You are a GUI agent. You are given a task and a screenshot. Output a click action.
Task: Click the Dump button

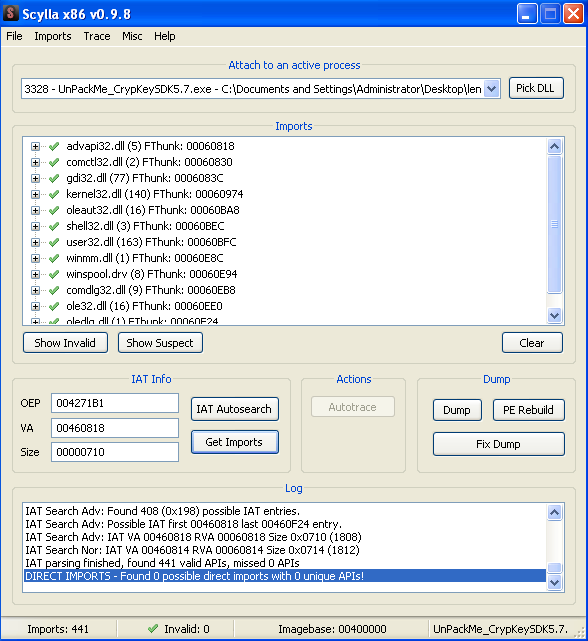click(457, 410)
